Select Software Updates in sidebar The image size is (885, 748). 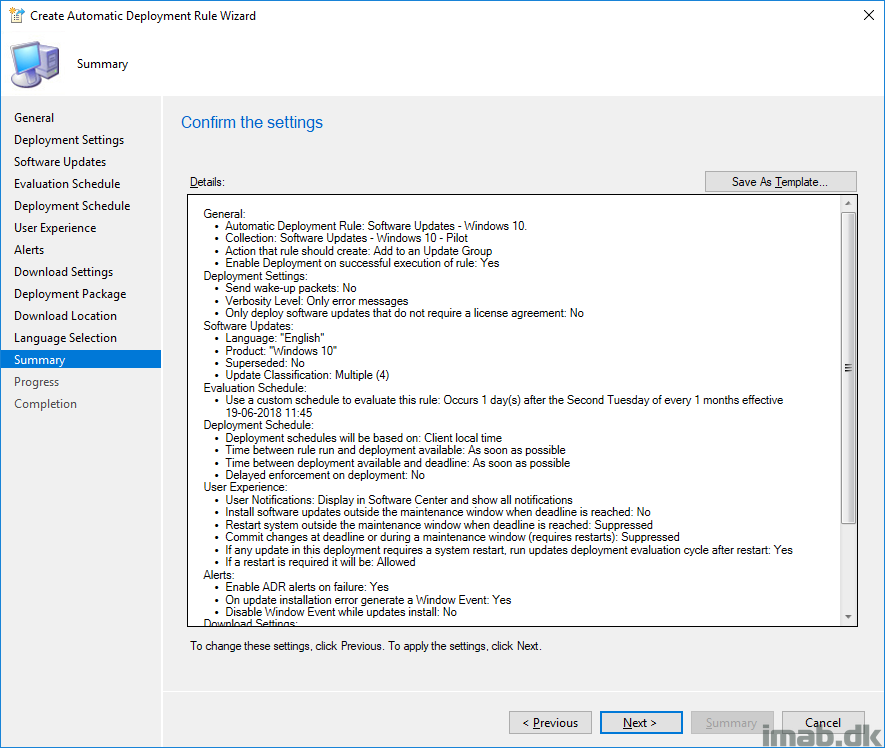60,162
